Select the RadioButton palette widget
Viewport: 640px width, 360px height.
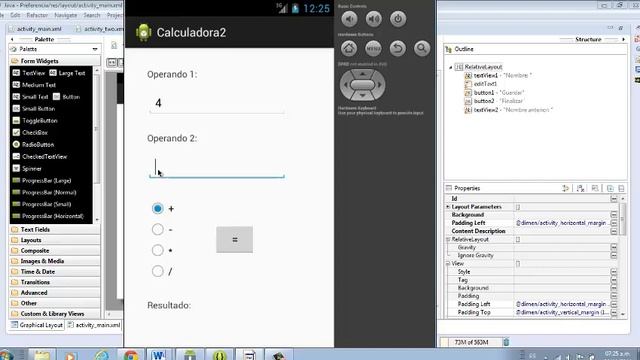point(33,144)
